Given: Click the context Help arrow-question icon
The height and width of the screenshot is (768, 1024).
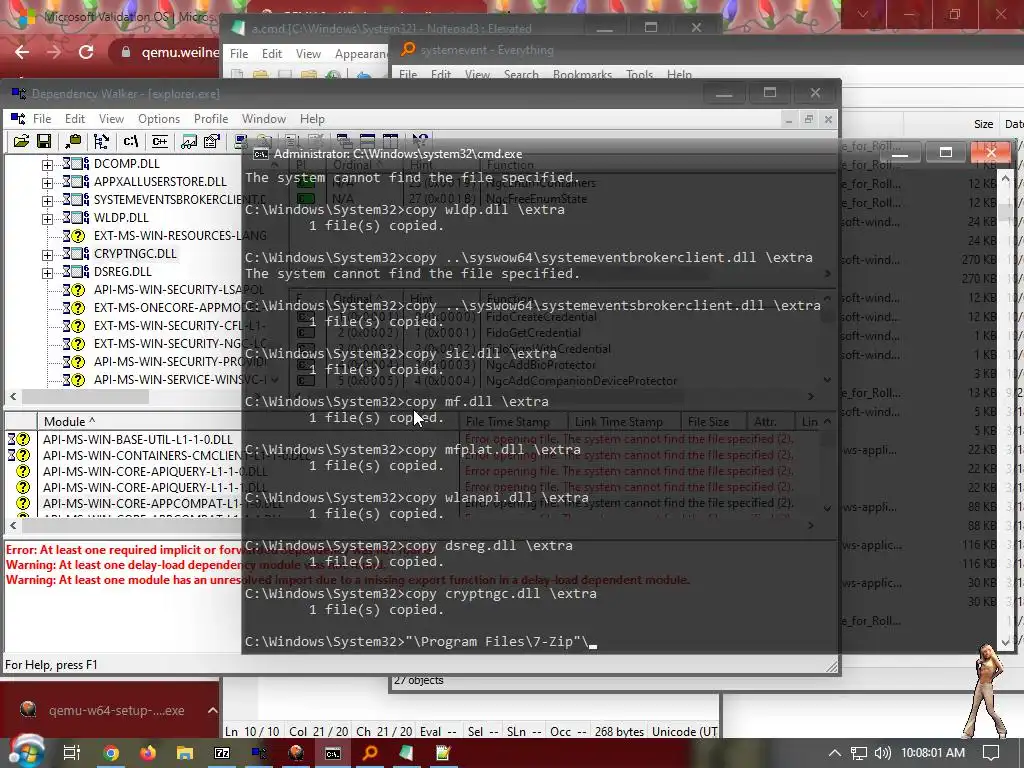Looking at the screenshot, I should [x=420, y=141].
